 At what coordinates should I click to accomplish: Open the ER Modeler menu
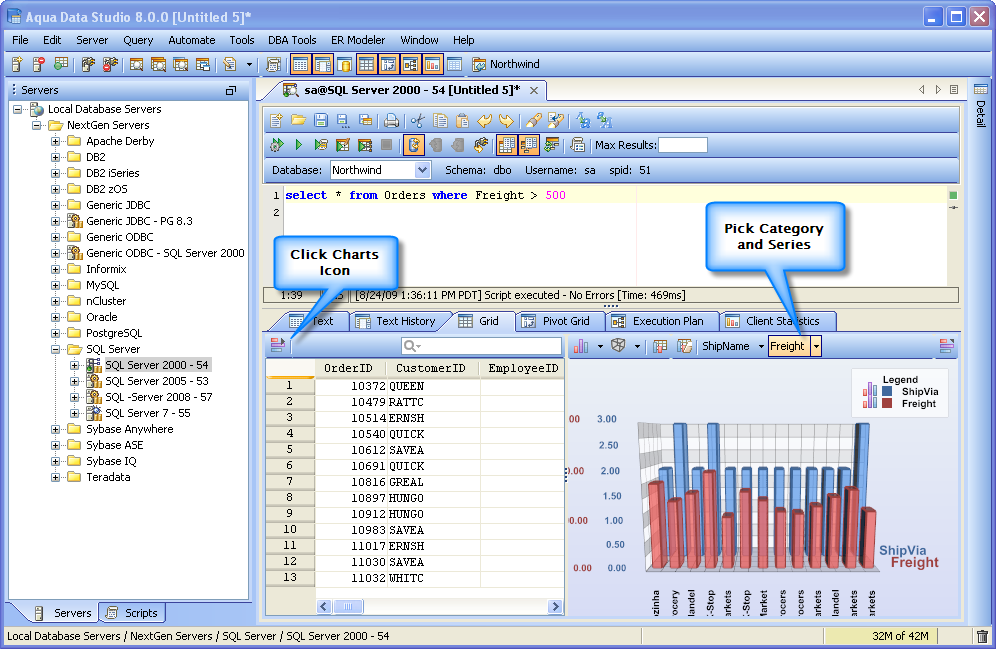pos(358,40)
